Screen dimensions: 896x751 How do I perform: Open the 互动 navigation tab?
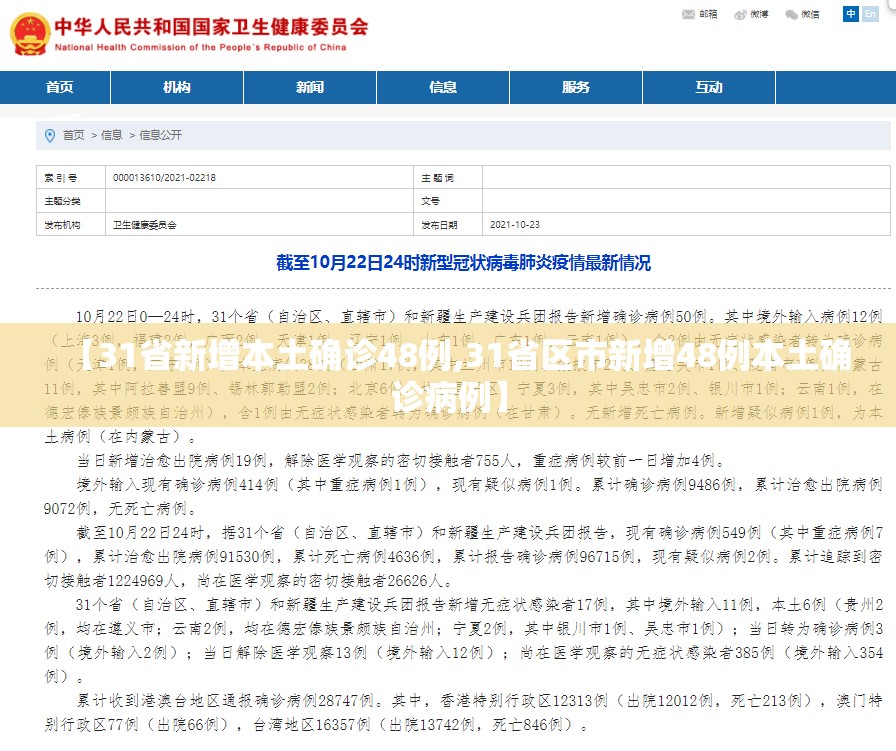coord(709,87)
